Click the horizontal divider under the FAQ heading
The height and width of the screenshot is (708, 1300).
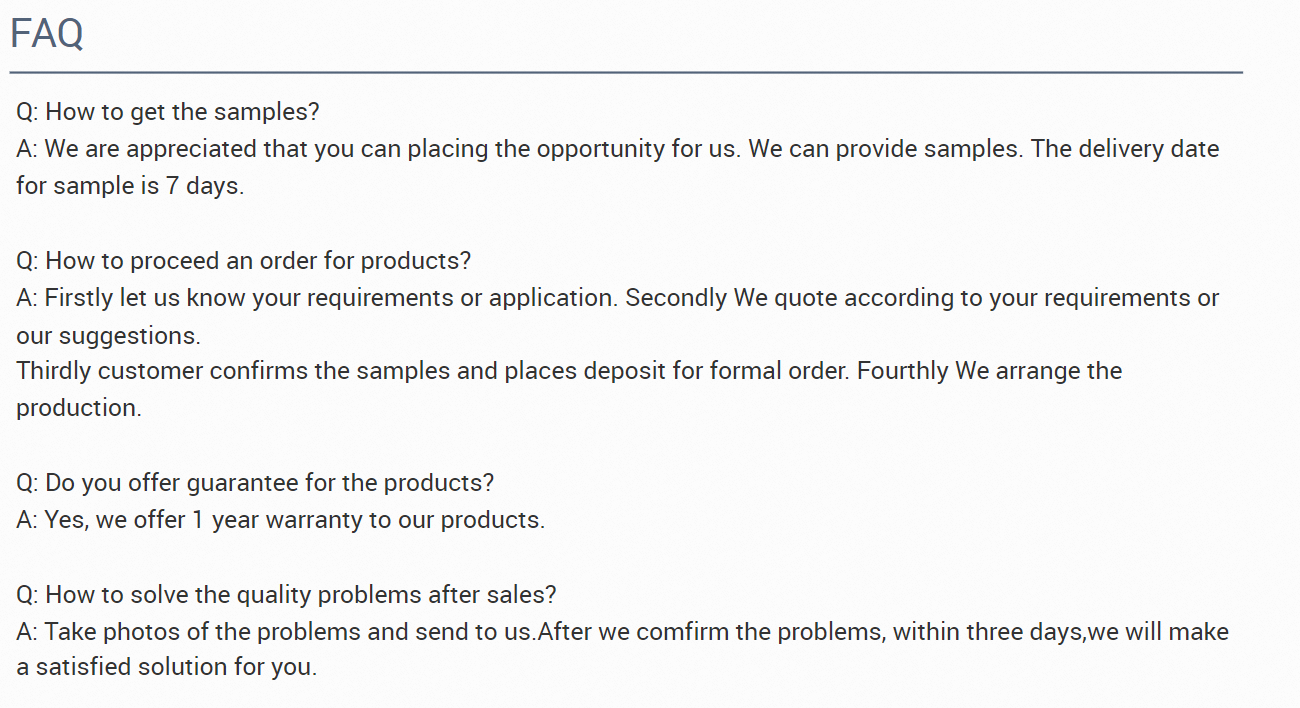coord(626,72)
